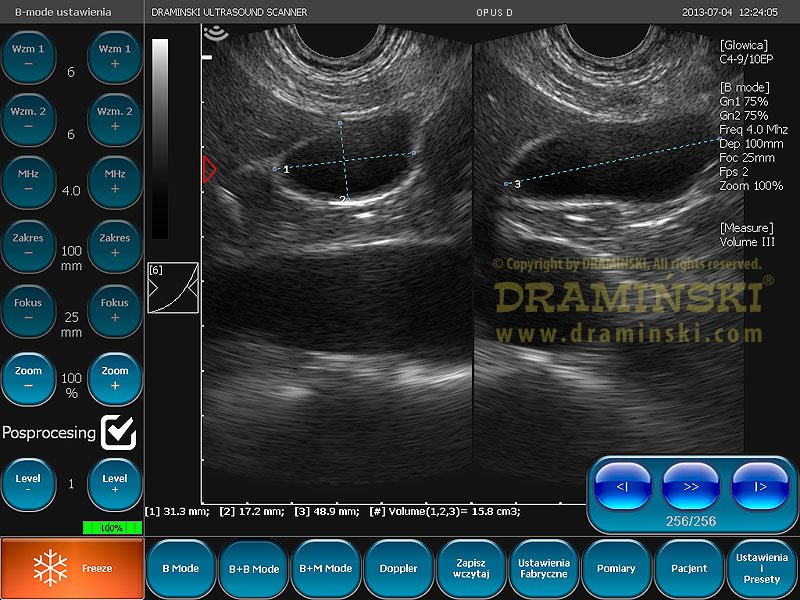Click gamma curve box labeled [6]
Viewport: 800px width, 600px height.
pyautogui.click(x=173, y=288)
